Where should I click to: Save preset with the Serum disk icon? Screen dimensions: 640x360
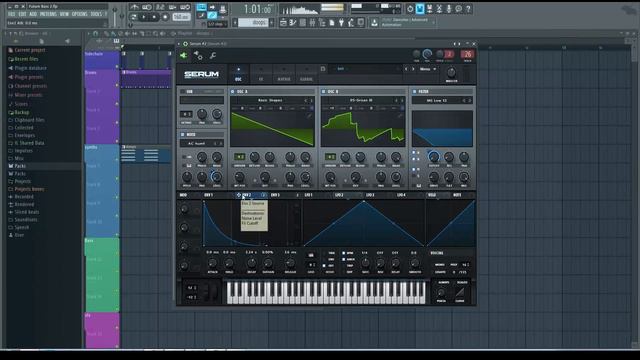323,69
